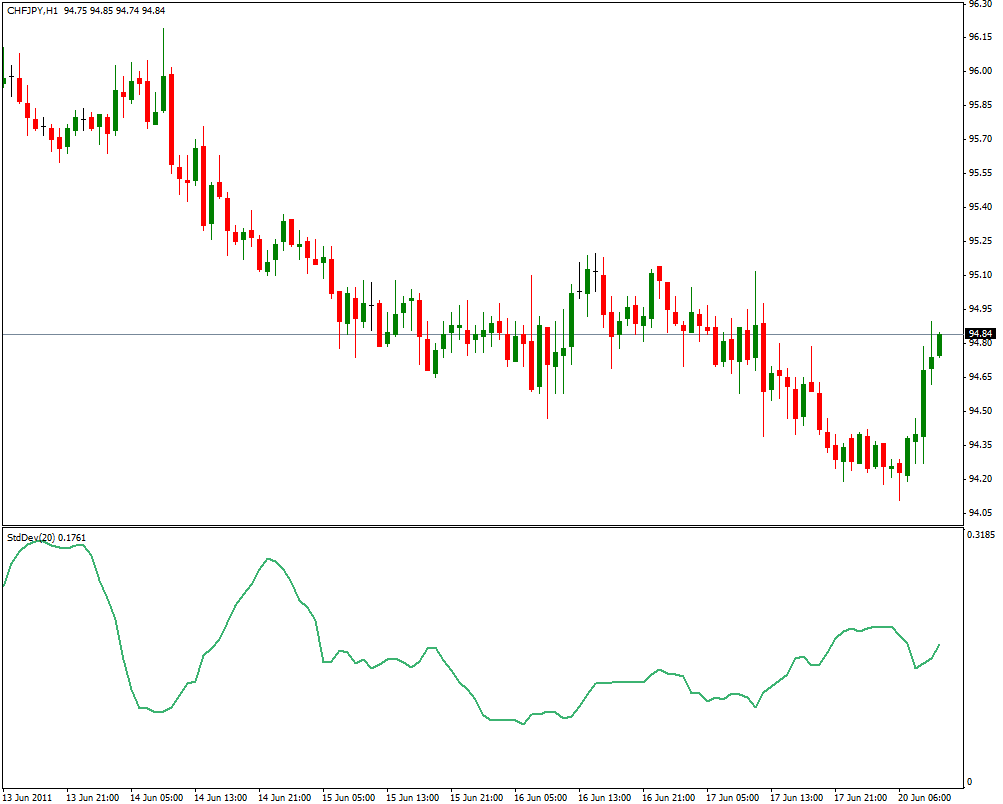The image size is (1003, 804).
Task: Click the 94.05 price scale label
Action: click(980, 513)
